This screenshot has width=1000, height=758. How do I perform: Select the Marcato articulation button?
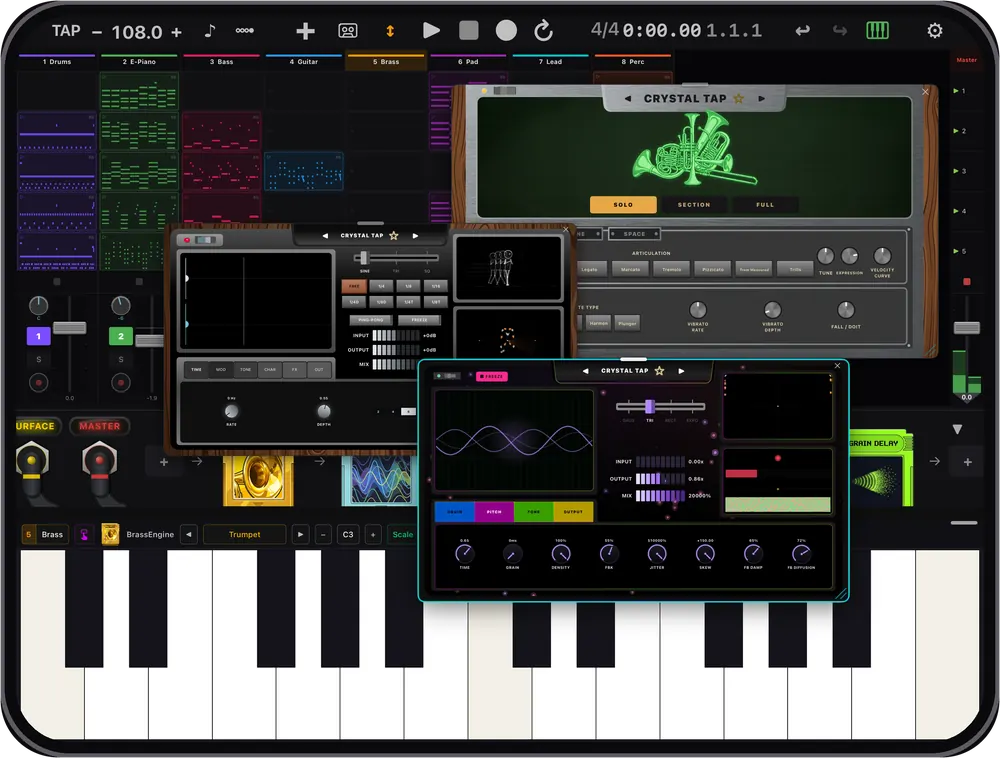(x=630, y=270)
